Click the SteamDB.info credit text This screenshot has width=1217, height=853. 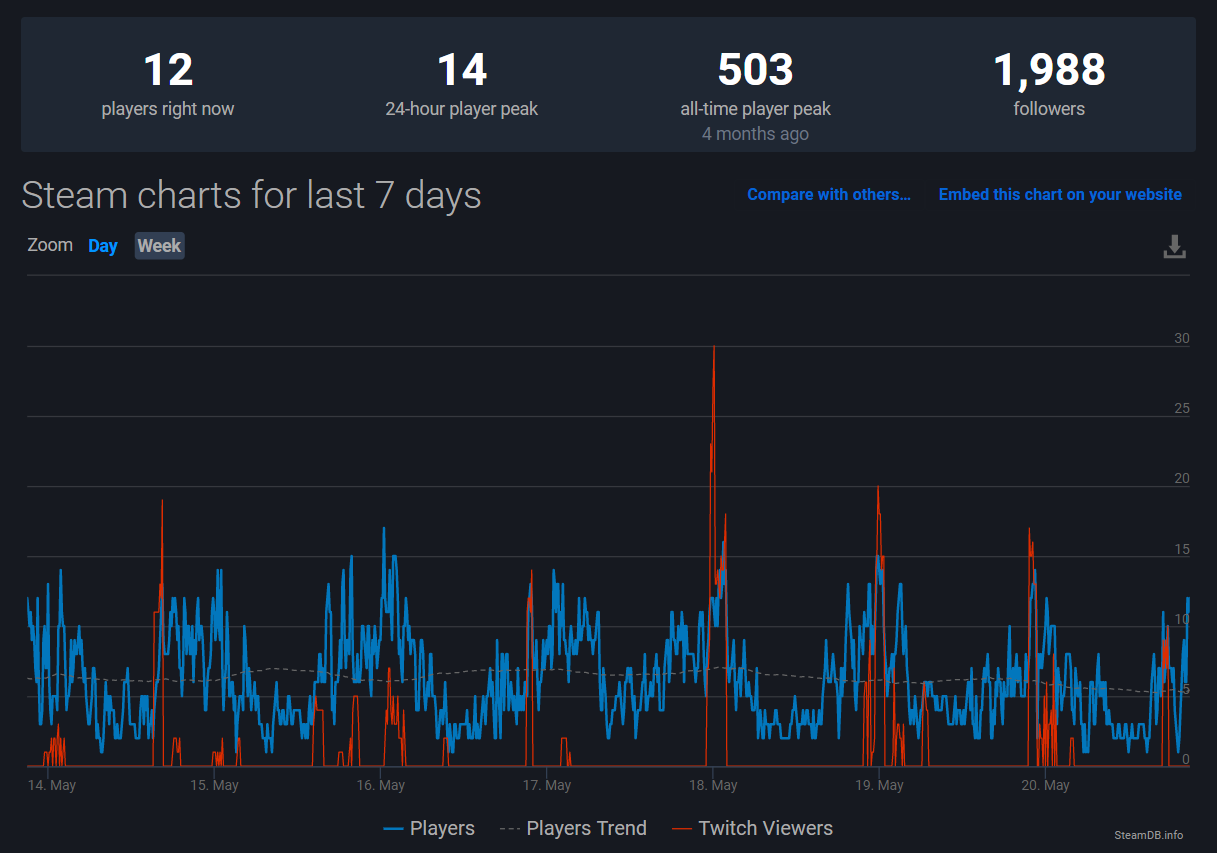[1149, 835]
